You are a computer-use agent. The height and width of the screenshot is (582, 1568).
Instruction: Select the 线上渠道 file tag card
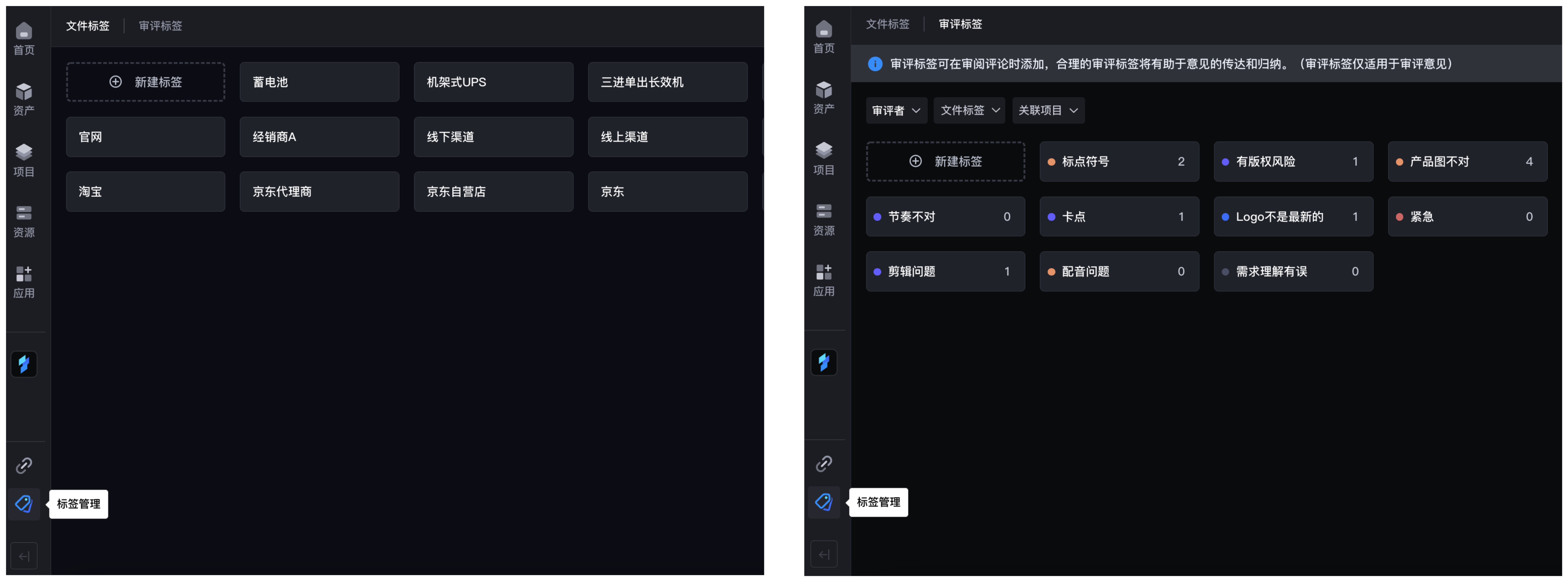668,137
